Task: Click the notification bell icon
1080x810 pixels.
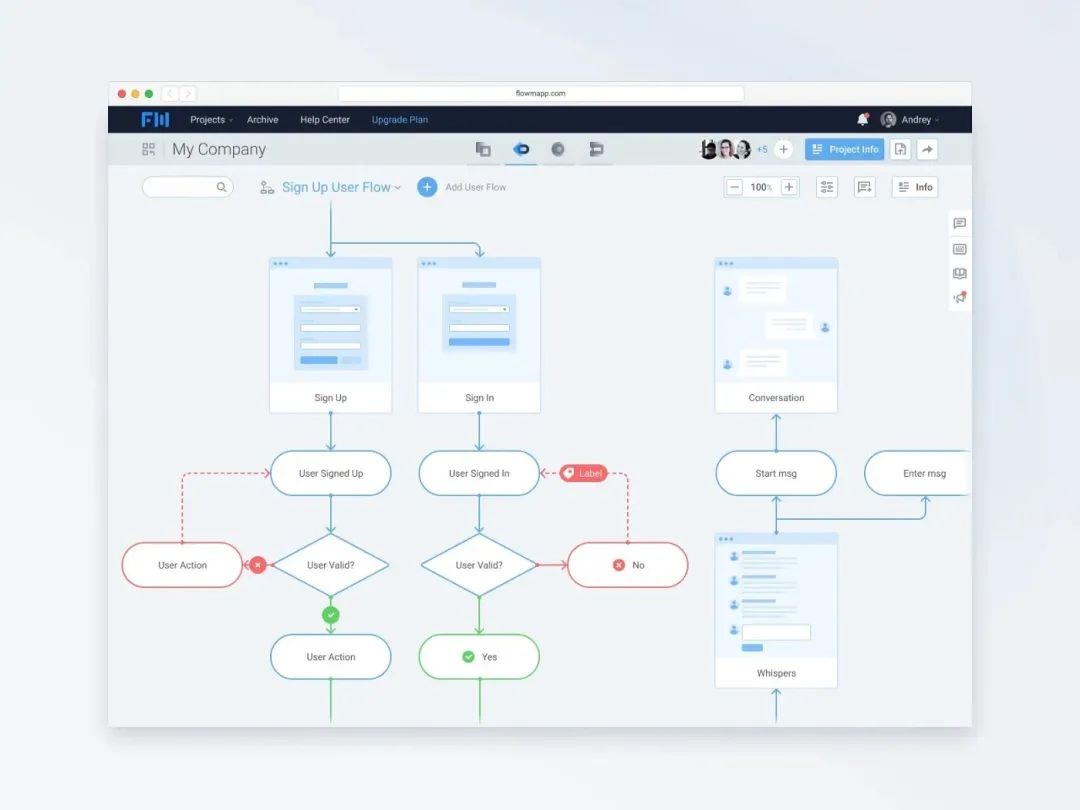Action: (862, 120)
